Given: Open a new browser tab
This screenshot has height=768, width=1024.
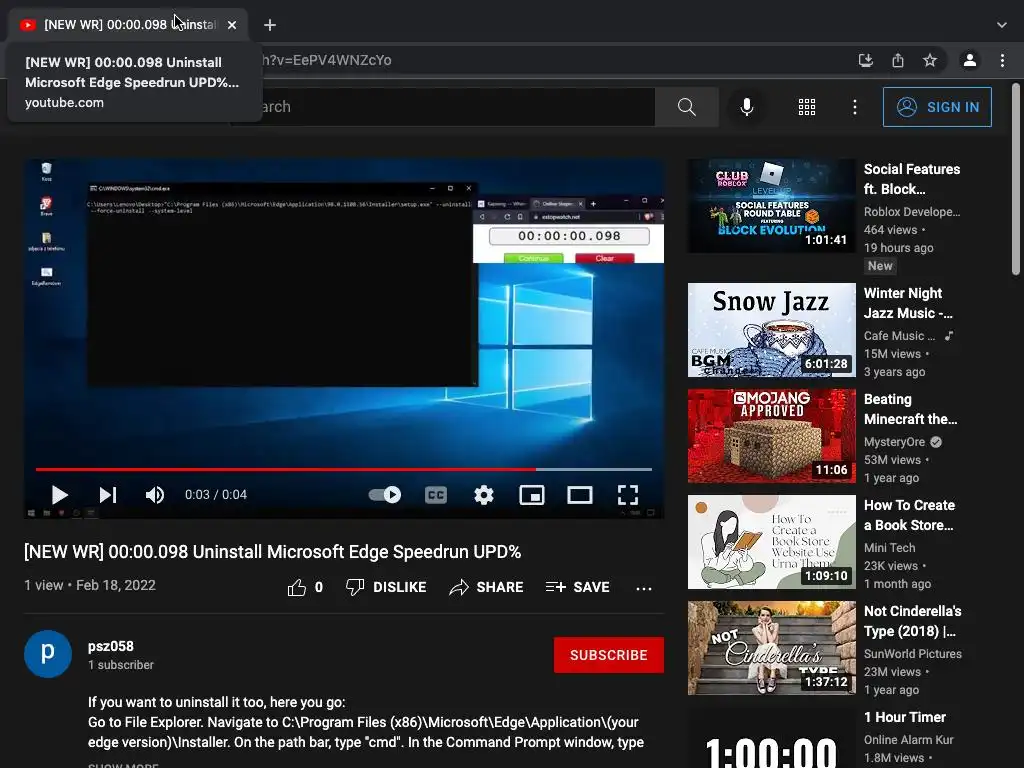Looking at the screenshot, I should click(270, 25).
